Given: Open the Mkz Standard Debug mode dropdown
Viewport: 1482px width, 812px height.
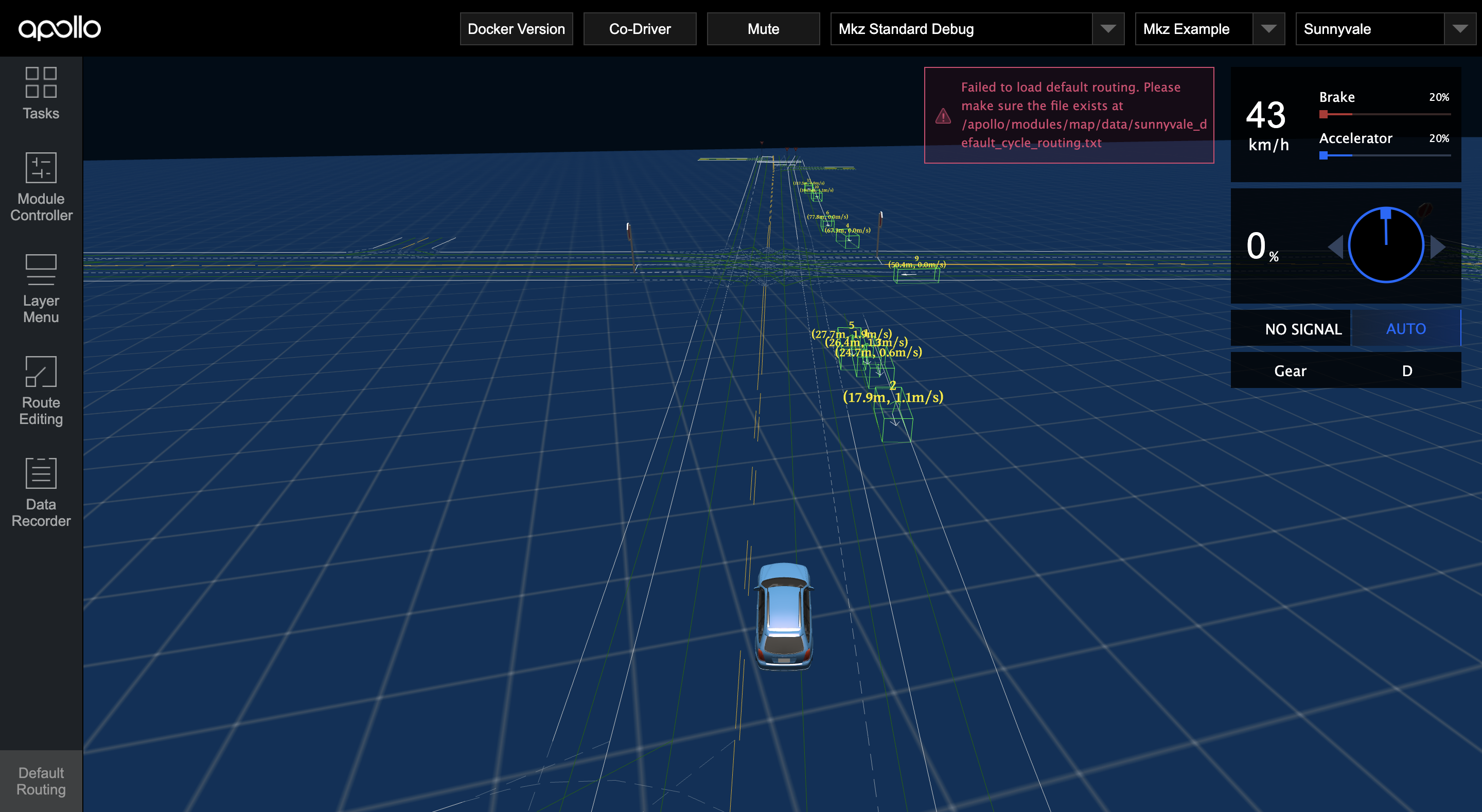Looking at the screenshot, I should 977,29.
